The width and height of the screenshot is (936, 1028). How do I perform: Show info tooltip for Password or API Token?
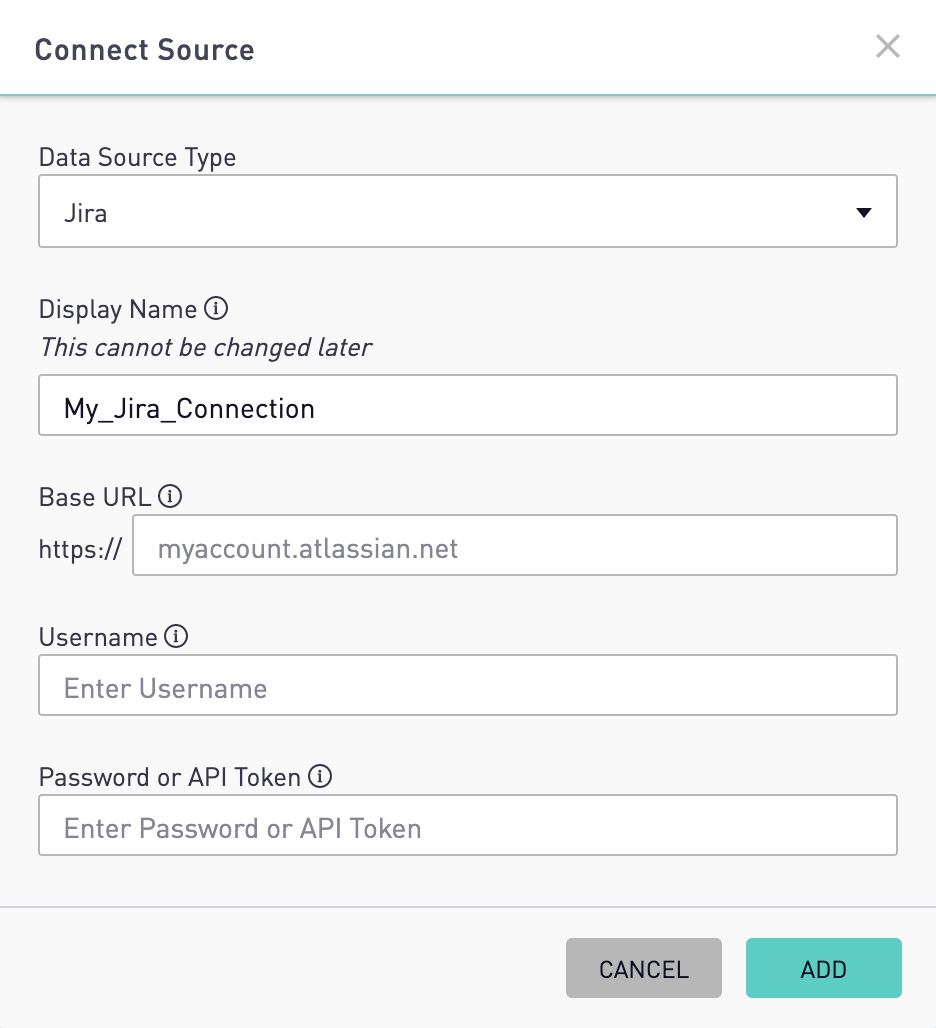tap(320, 776)
